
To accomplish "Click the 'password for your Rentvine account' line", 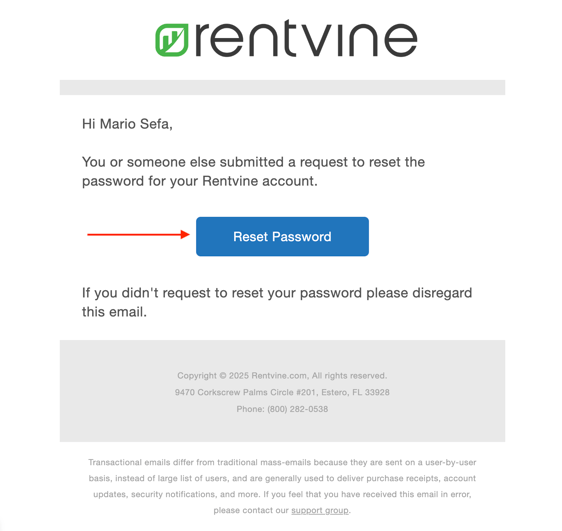I will click(200, 181).
